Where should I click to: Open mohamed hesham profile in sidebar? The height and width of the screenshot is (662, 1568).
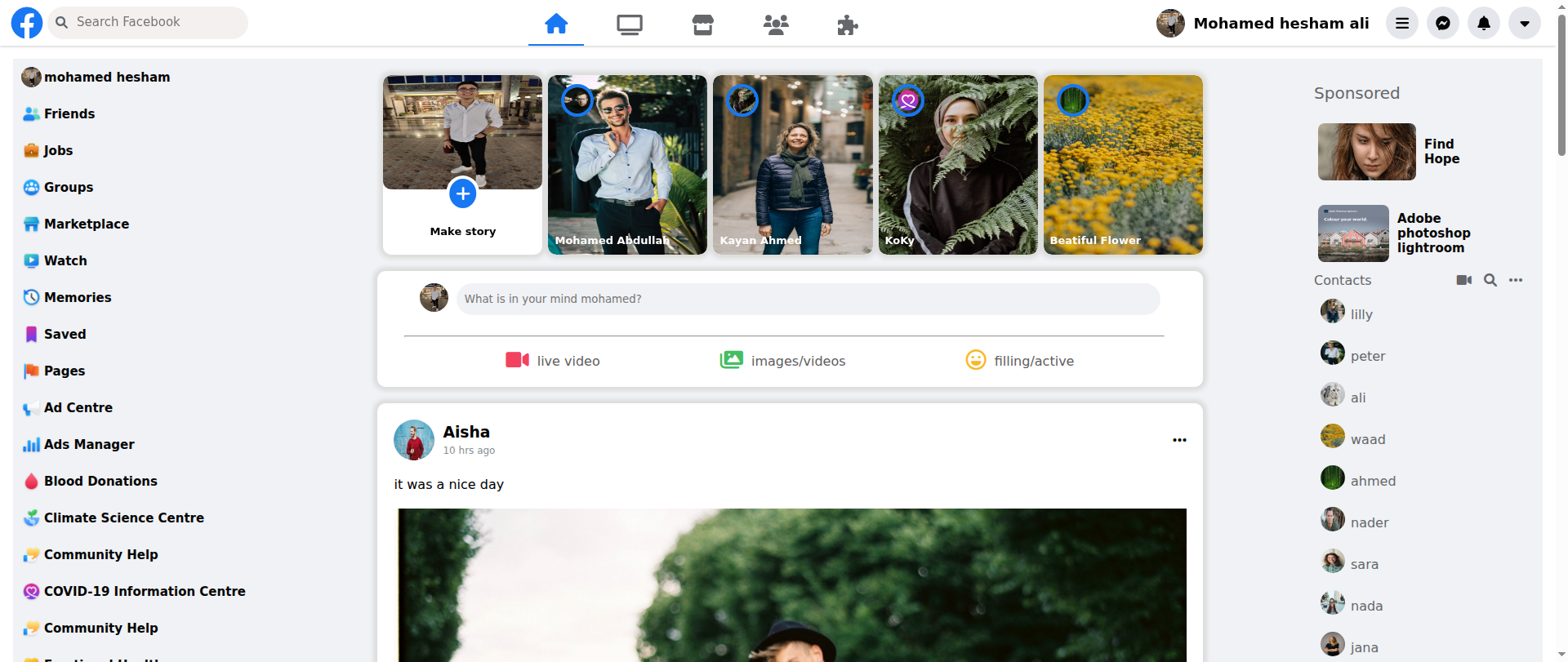tap(96, 77)
